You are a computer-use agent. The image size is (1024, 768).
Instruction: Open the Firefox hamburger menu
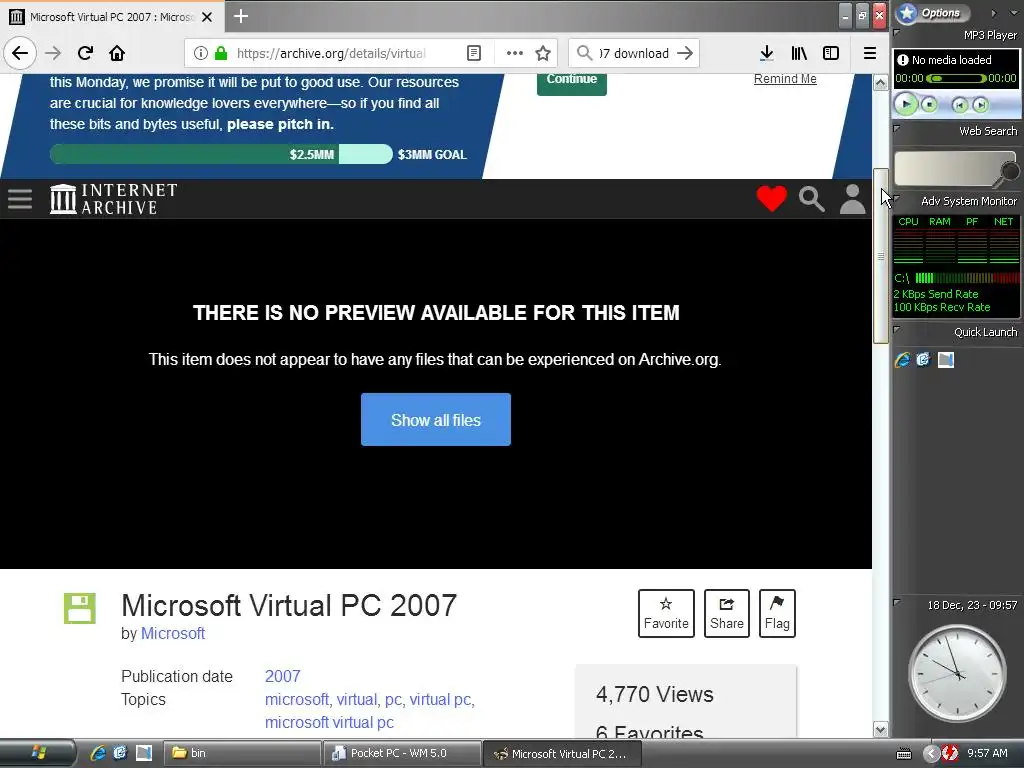coord(869,53)
